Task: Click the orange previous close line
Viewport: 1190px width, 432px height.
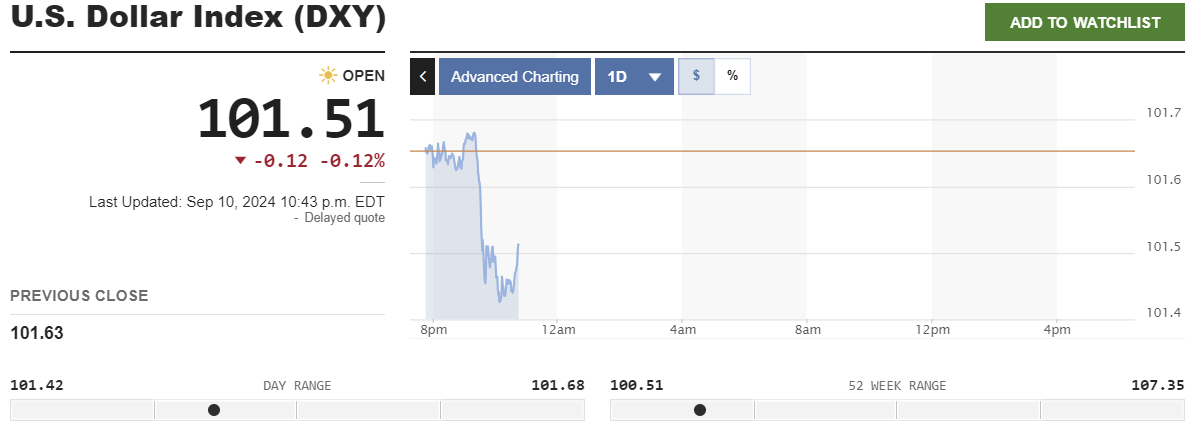Action: pos(800,151)
